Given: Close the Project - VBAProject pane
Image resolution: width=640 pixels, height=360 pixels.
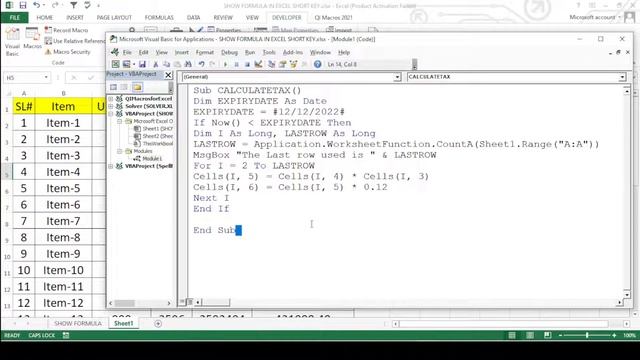Looking at the screenshot, I should pyautogui.click(x=168, y=75).
